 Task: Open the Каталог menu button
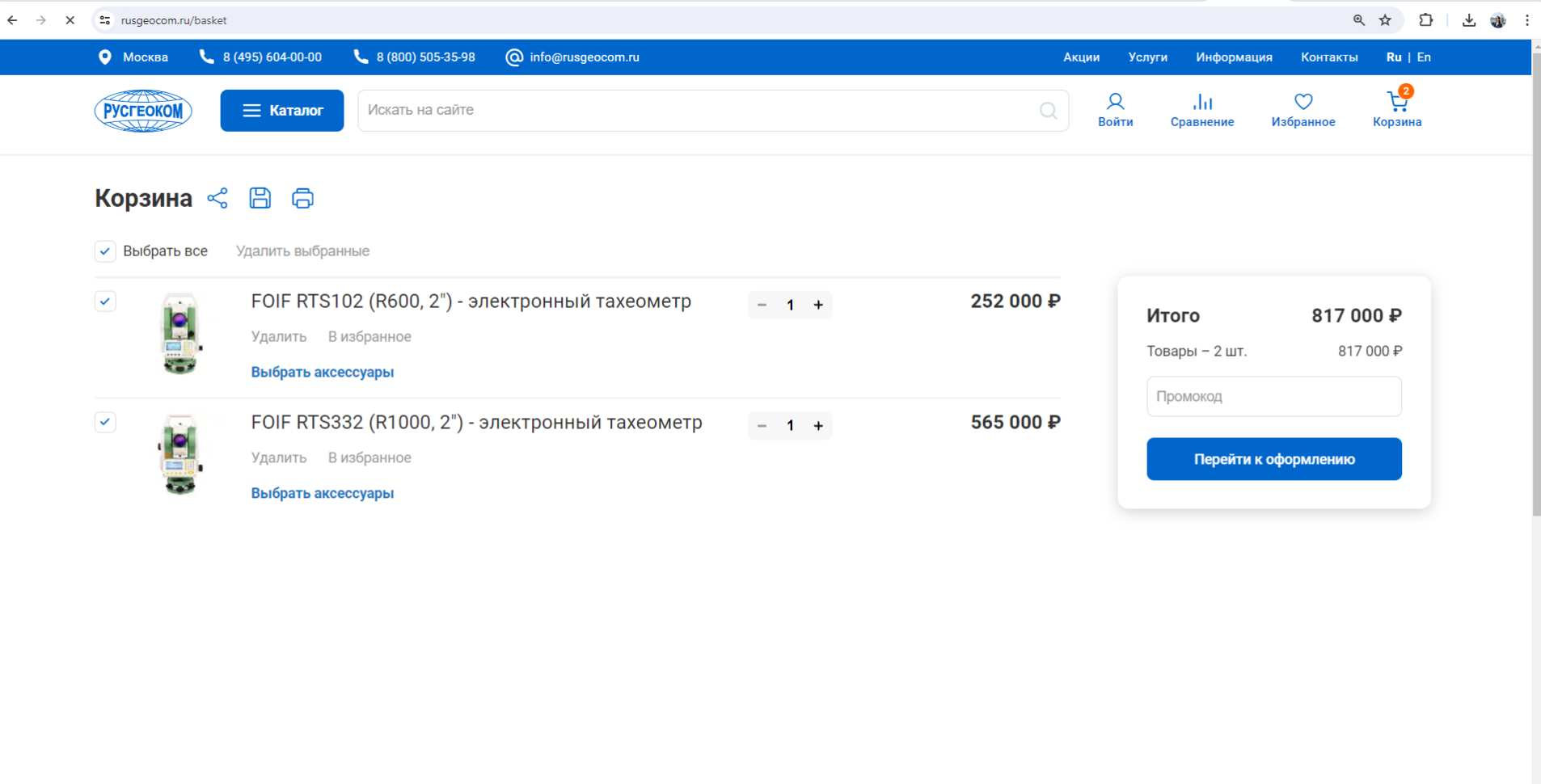coord(282,111)
